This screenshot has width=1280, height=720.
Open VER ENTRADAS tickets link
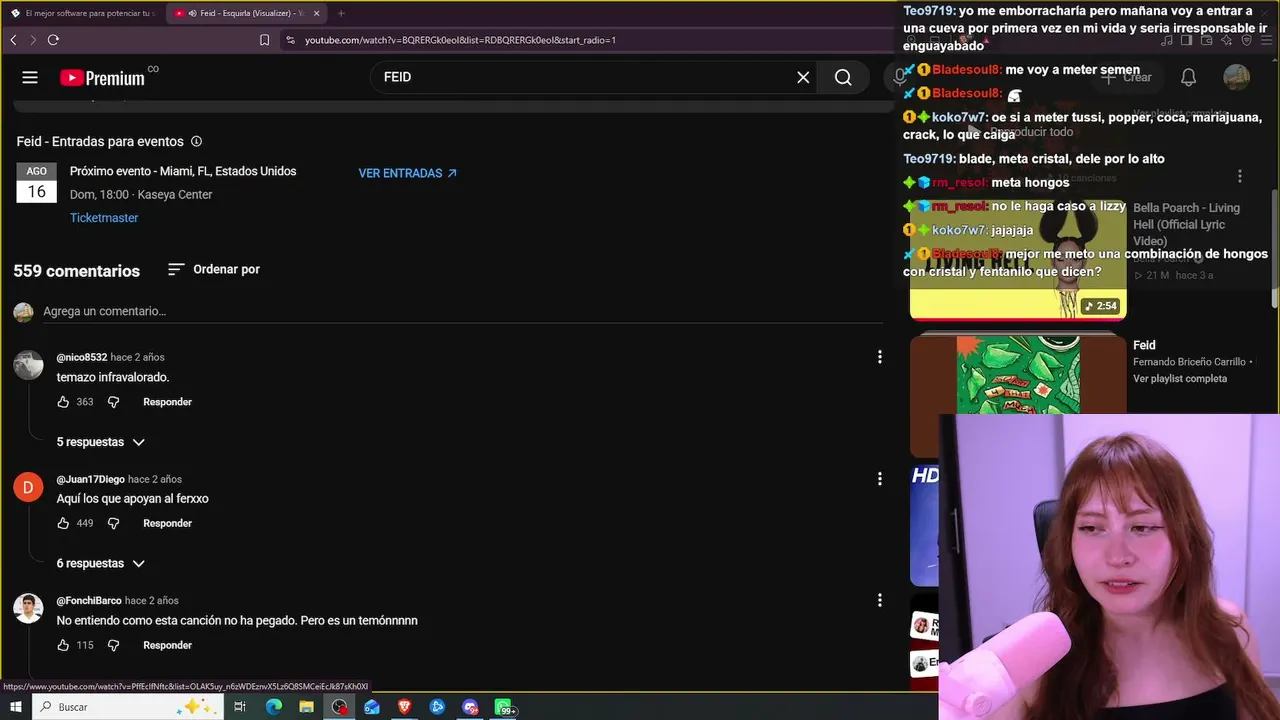408,173
